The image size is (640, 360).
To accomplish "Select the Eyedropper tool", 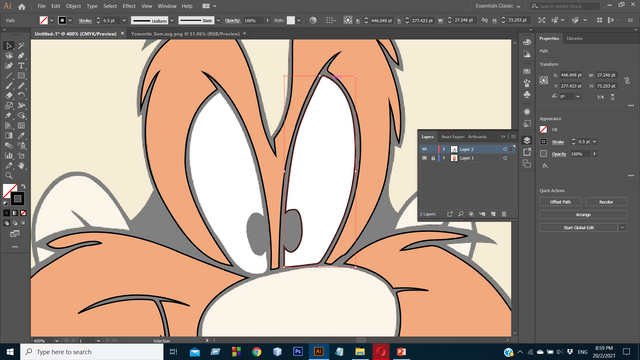I will click(x=21, y=136).
